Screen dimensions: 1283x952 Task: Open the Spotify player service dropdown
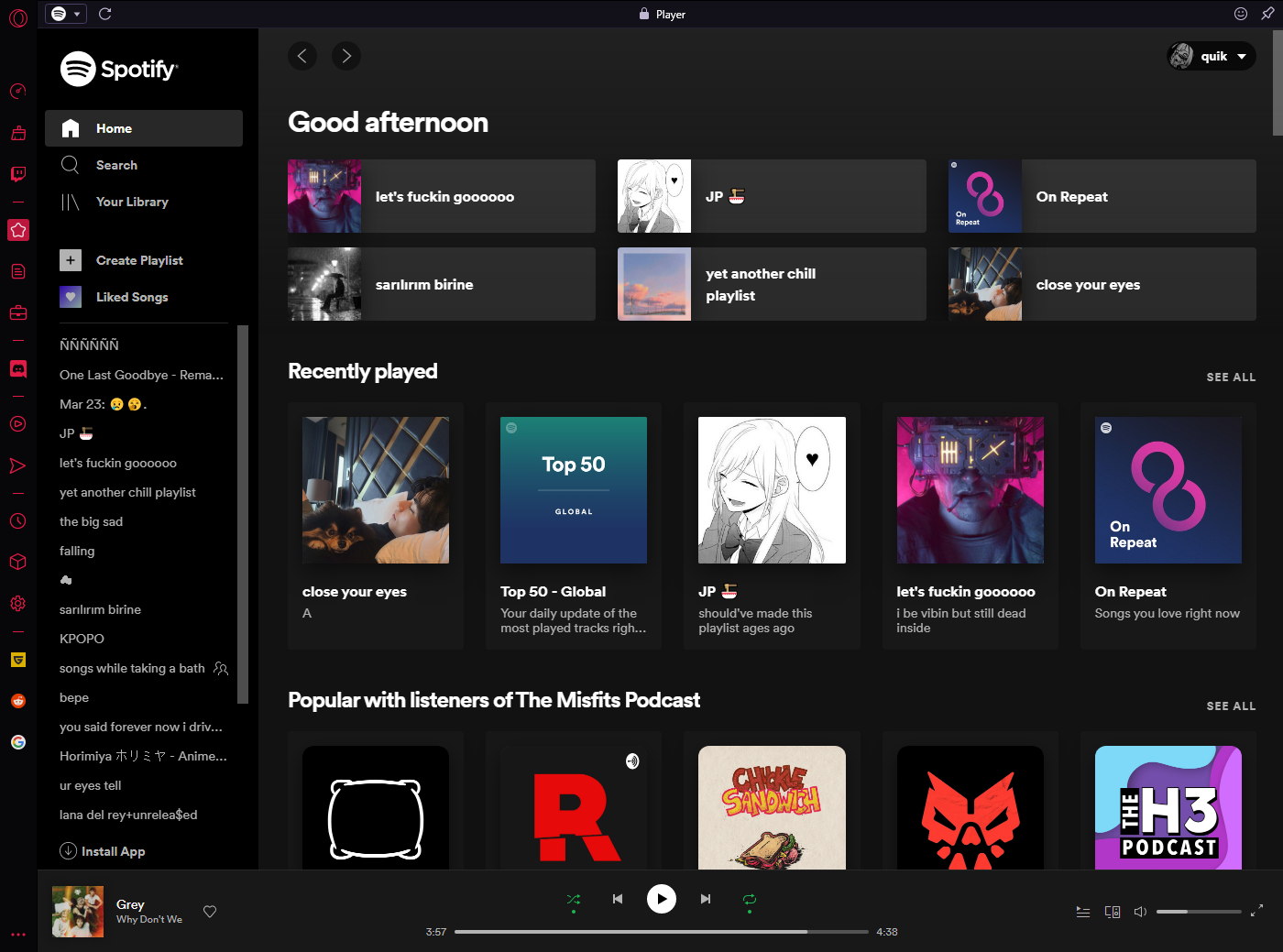click(x=67, y=14)
